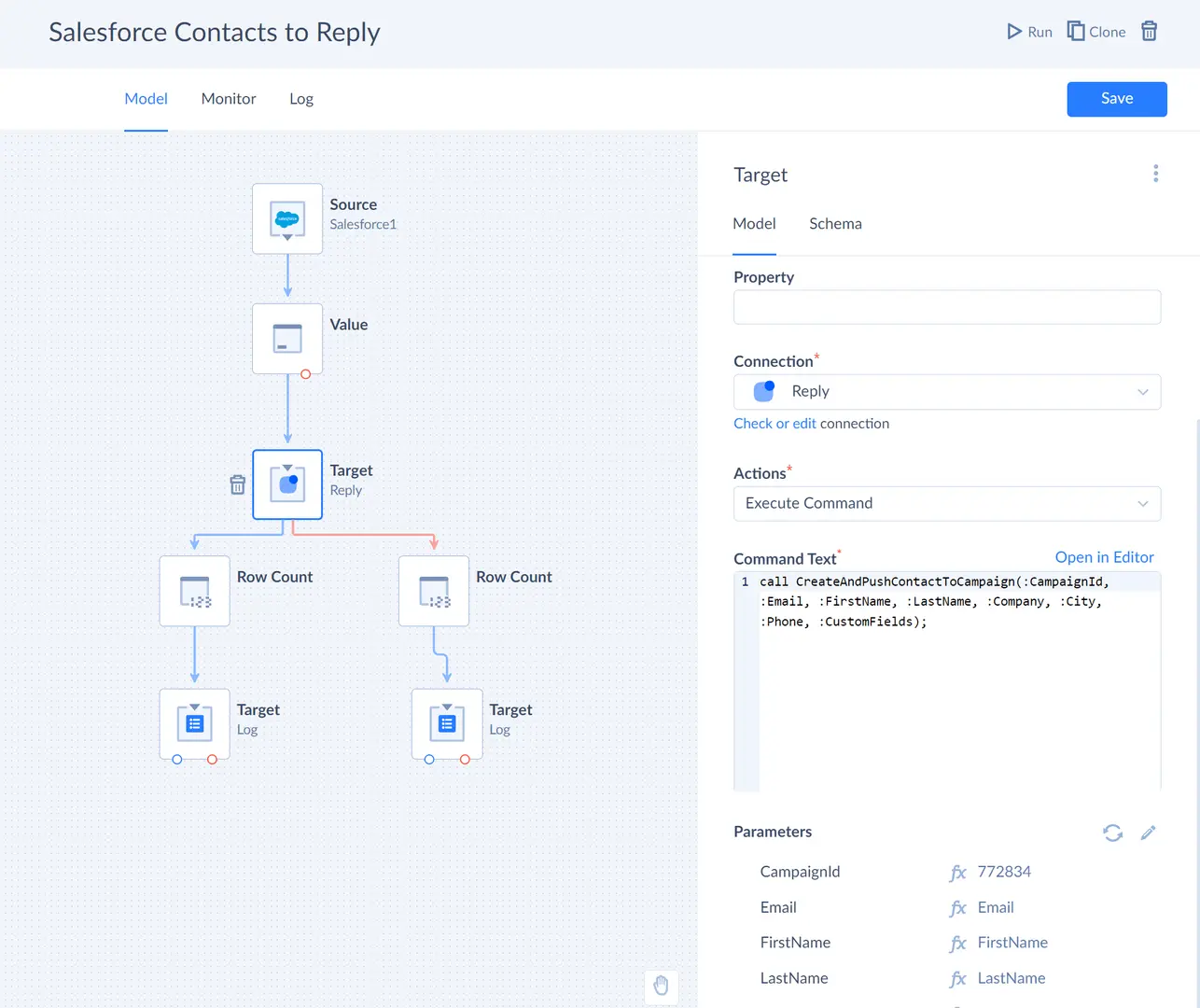
Task: Delete the integration using top trash icon
Action: click(1150, 32)
